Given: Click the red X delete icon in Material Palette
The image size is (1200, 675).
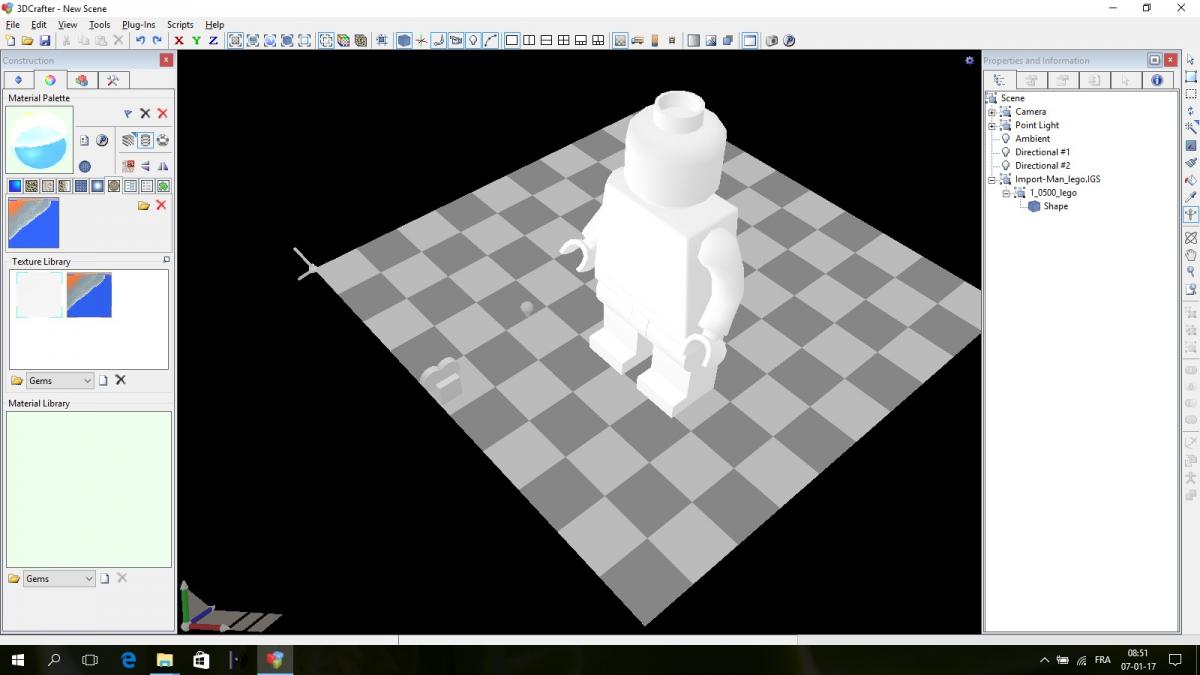Looking at the screenshot, I should pyautogui.click(x=162, y=114).
